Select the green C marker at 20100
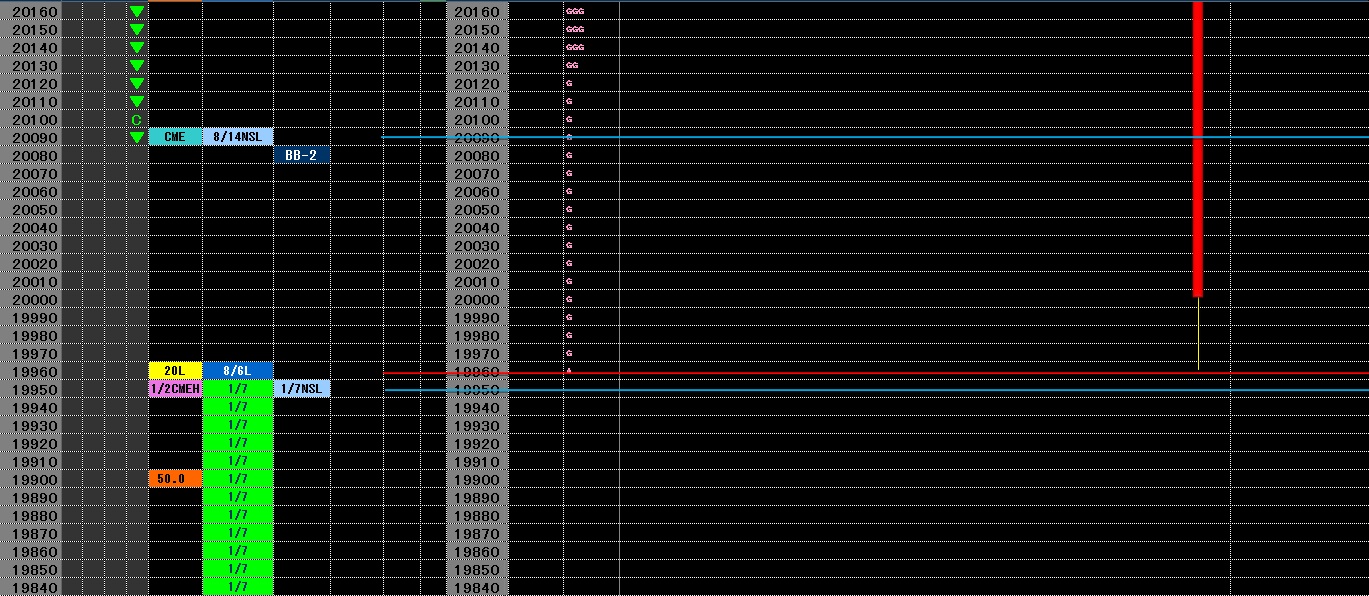Screen dimensions: 1369x596 pyautogui.click(x=137, y=120)
